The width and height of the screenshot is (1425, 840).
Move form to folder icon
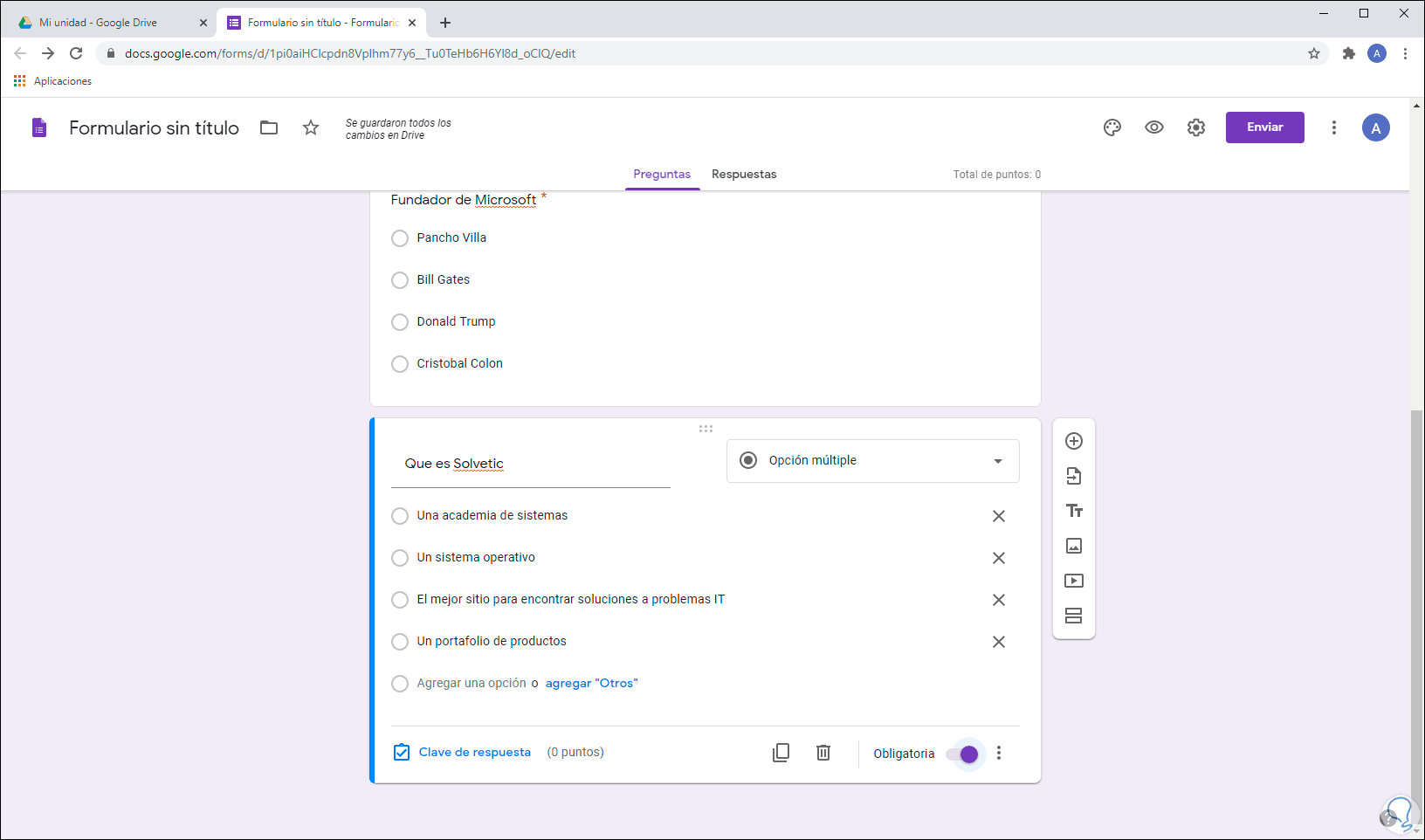(x=269, y=127)
